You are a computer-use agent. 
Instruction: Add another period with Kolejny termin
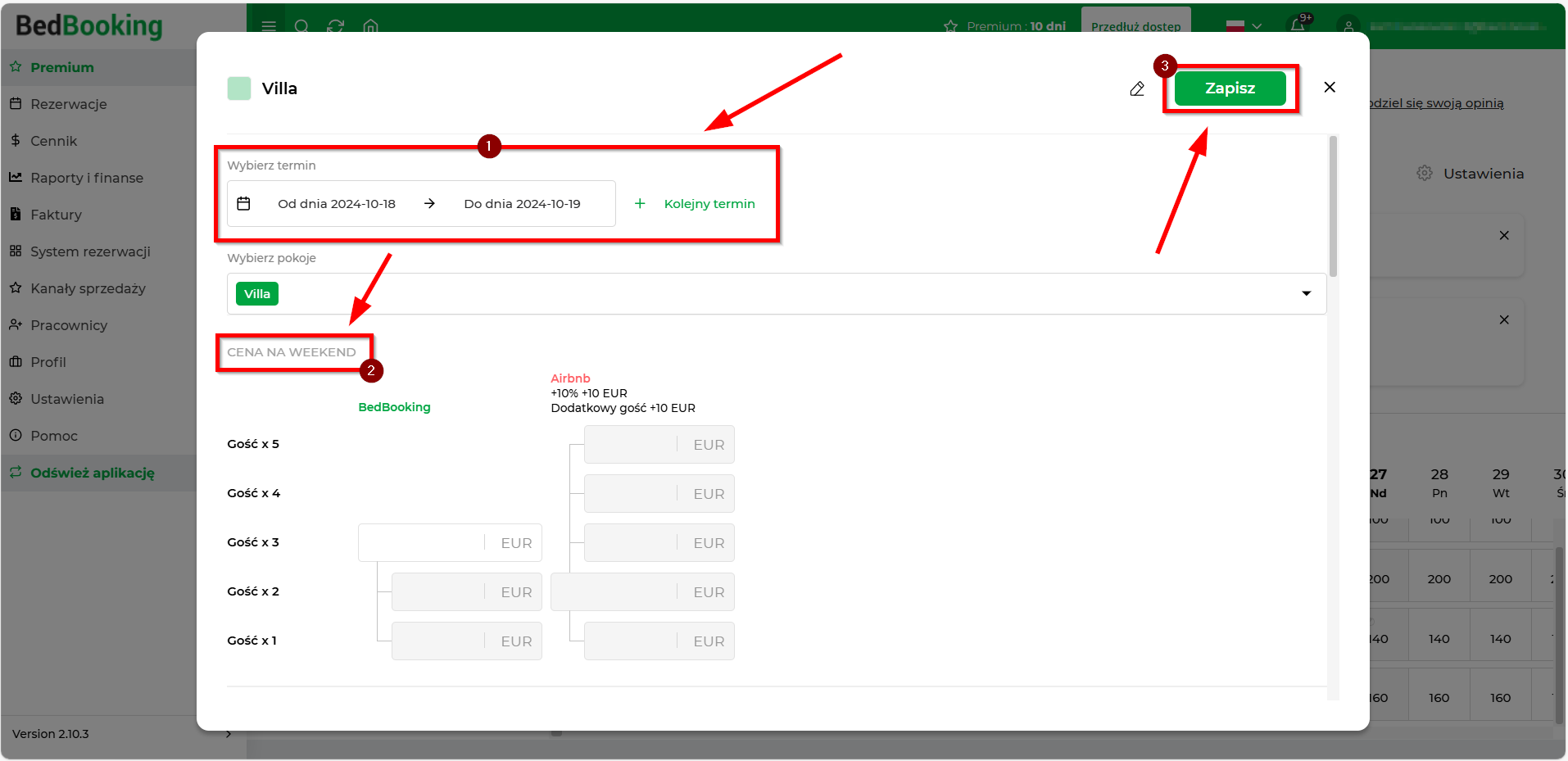pyautogui.click(x=709, y=204)
